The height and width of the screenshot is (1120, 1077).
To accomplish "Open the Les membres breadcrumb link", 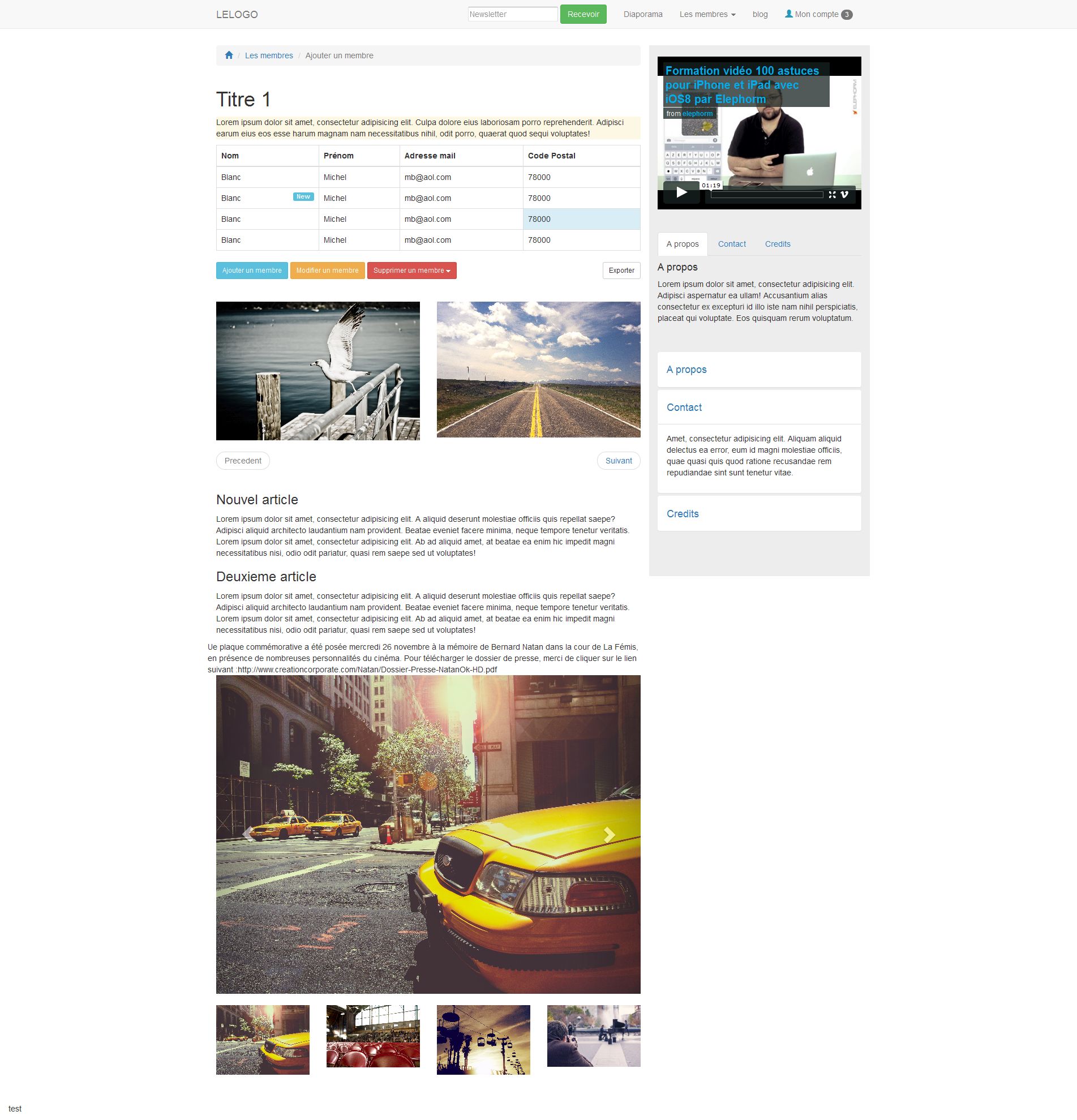I will 268,55.
